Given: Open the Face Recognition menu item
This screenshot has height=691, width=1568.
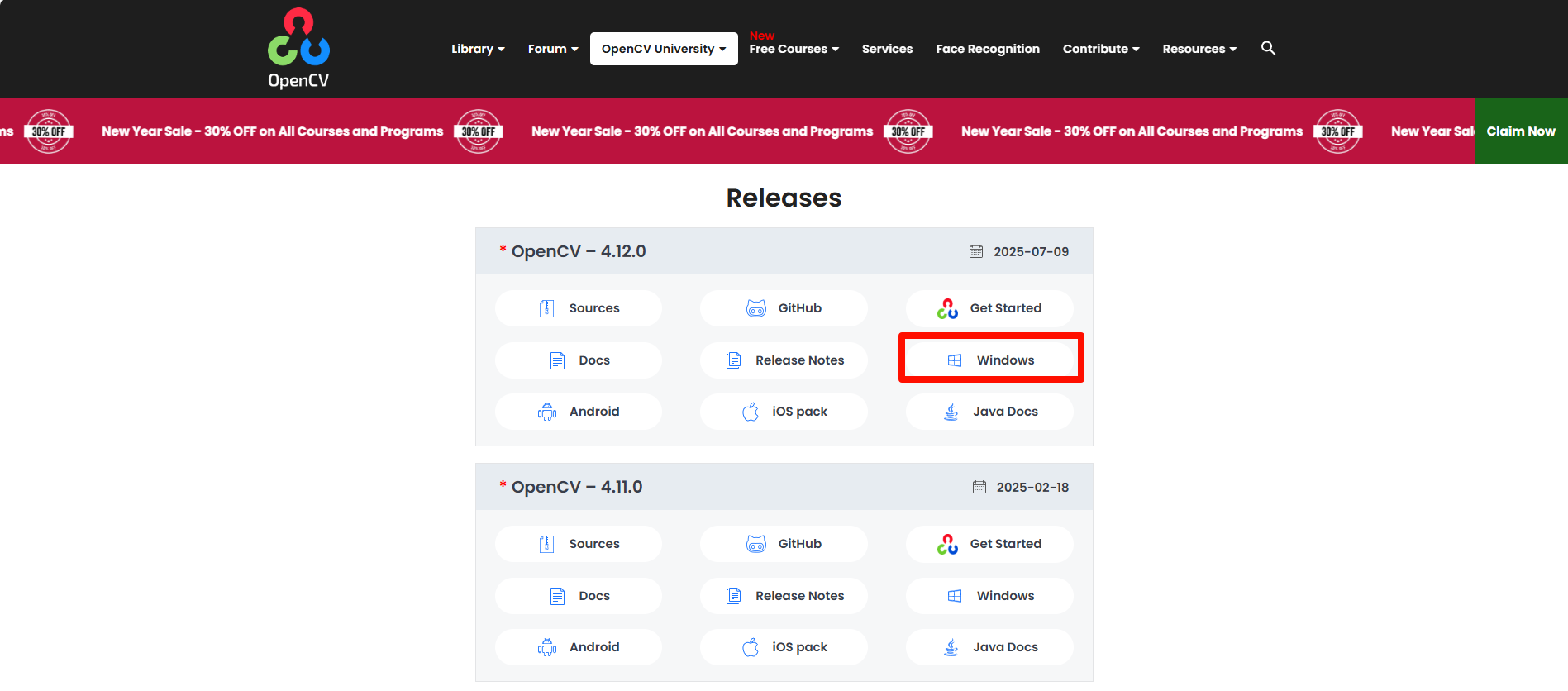Looking at the screenshot, I should tap(988, 49).
